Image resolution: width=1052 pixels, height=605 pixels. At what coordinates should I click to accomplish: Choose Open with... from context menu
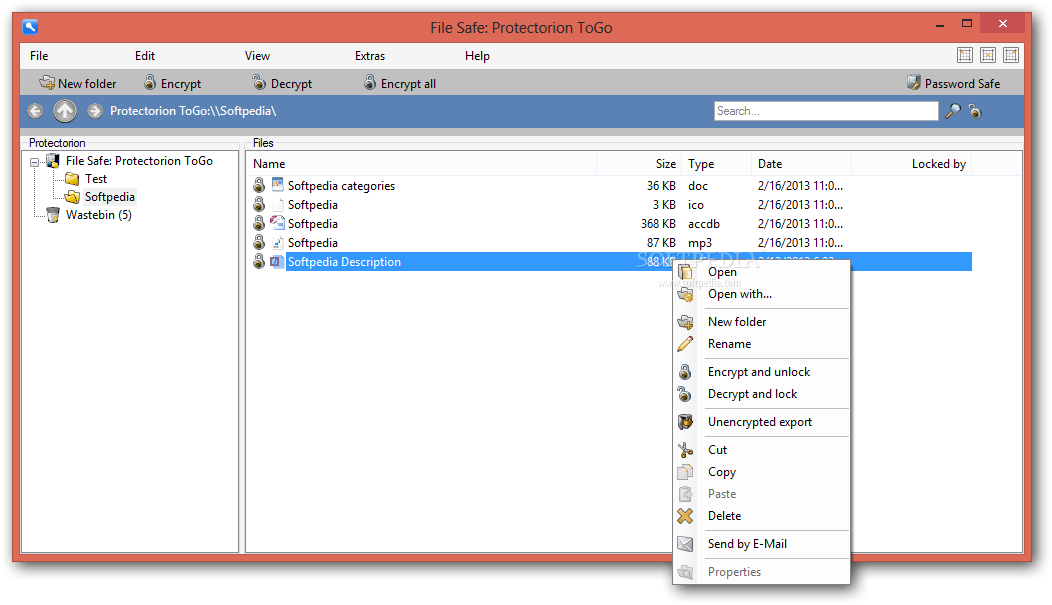point(761,294)
